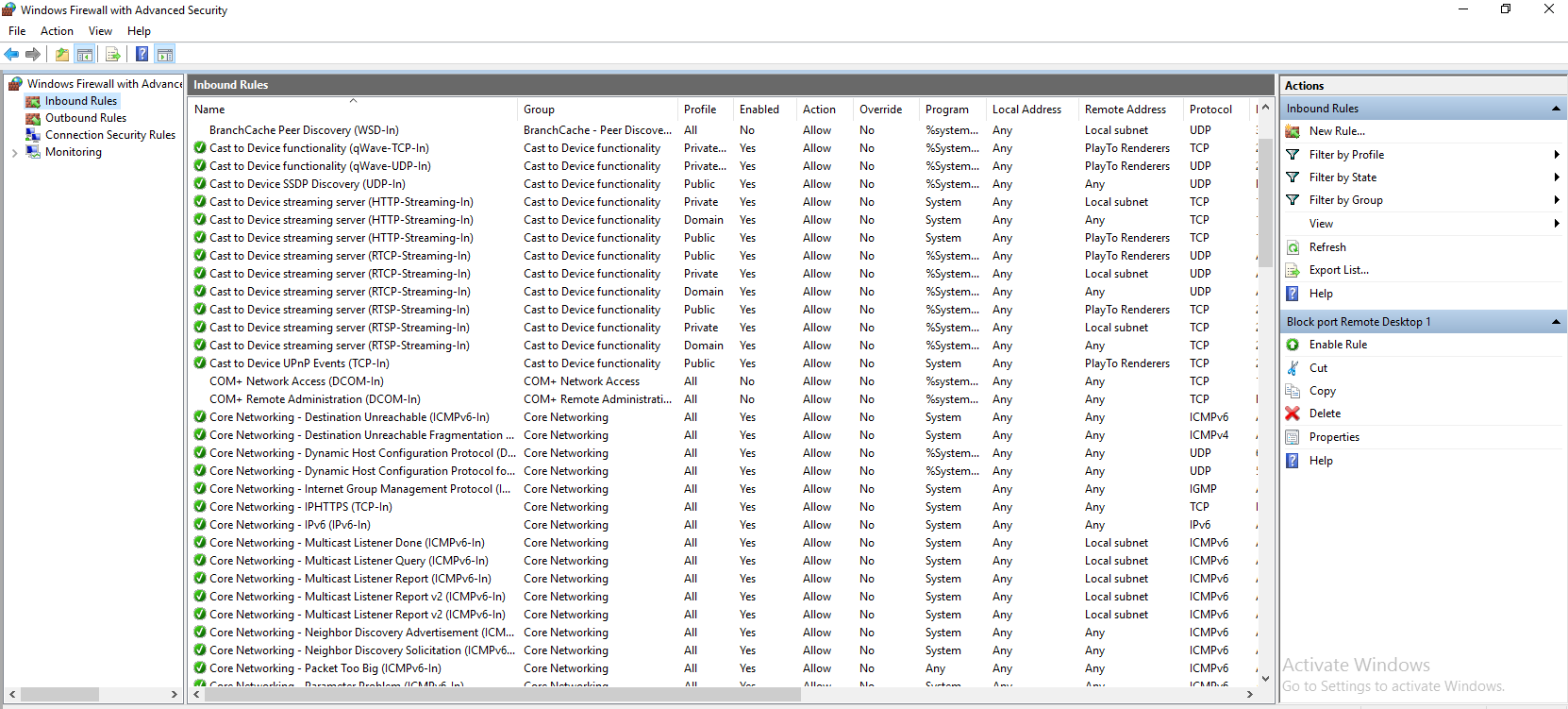This screenshot has width=1568, height=709.
Task: Sort by the Override column header
Action: coord(886,110)
